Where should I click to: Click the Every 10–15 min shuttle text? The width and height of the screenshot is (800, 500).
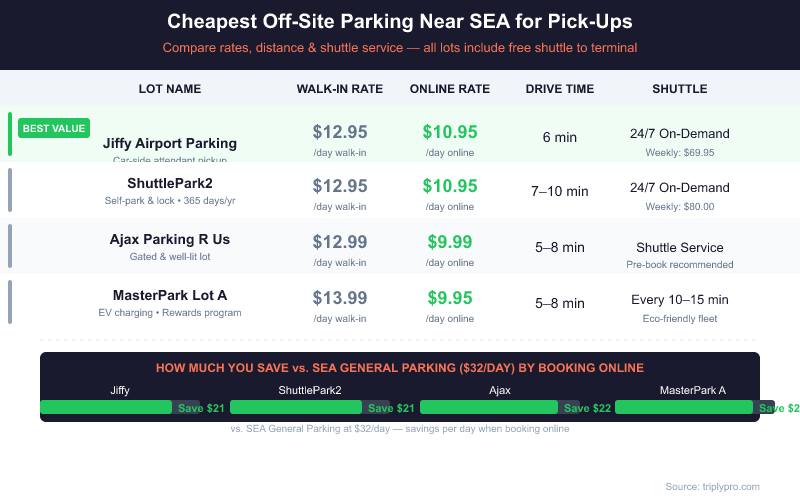[680, 299]
